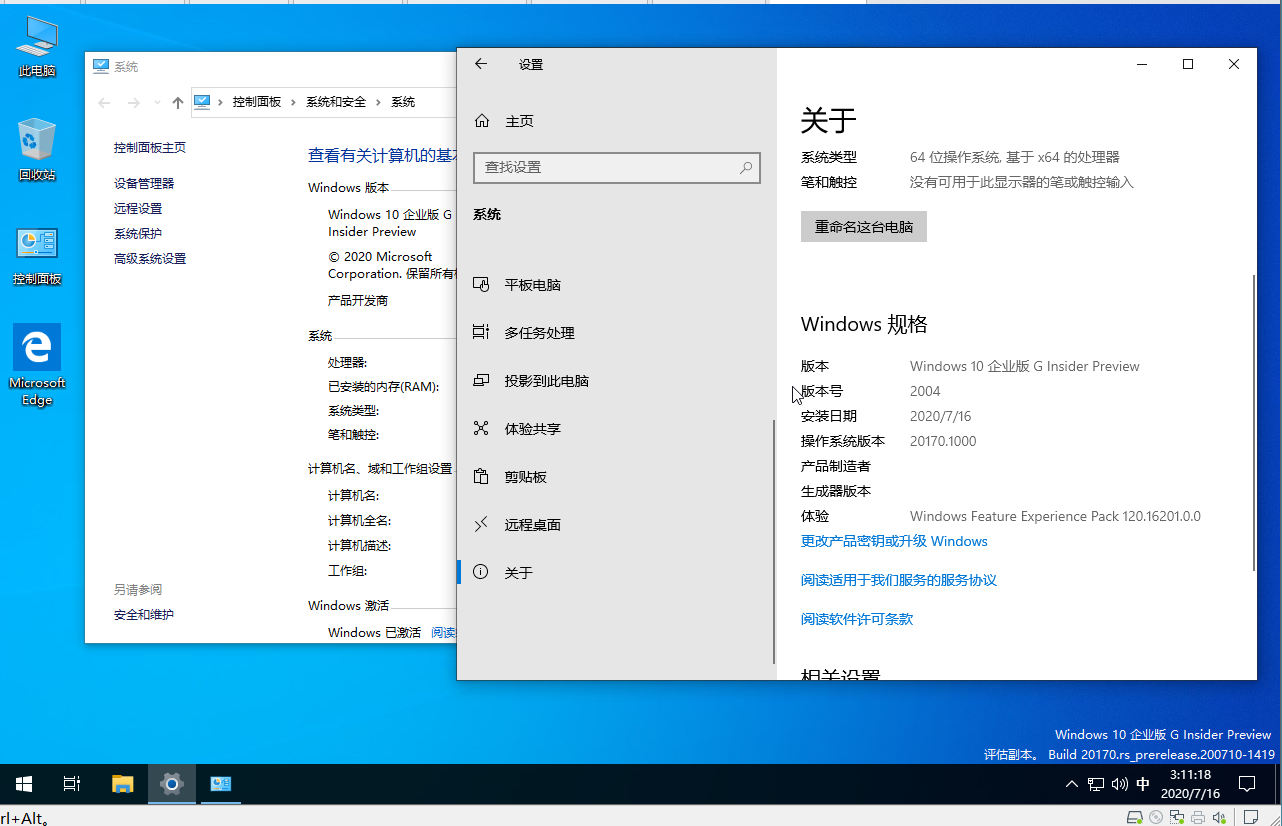The width and height of the screenshot is (1282, 826).
Task: Click the 远程桌面 icon
Action: pyautogui.click(x=481, y=524)
